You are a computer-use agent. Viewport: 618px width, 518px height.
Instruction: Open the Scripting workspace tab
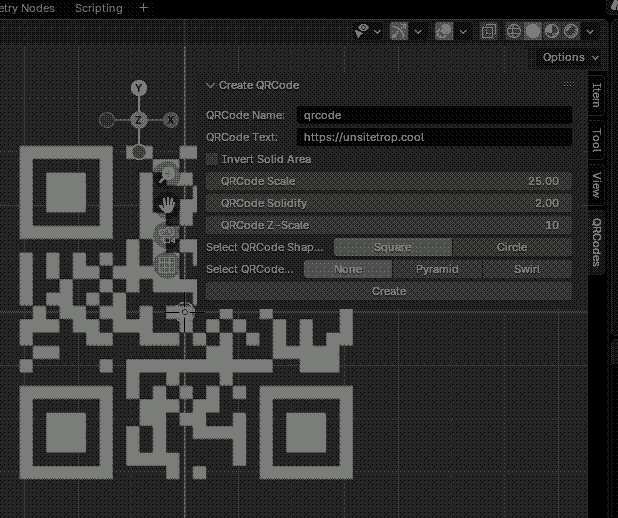98,8
